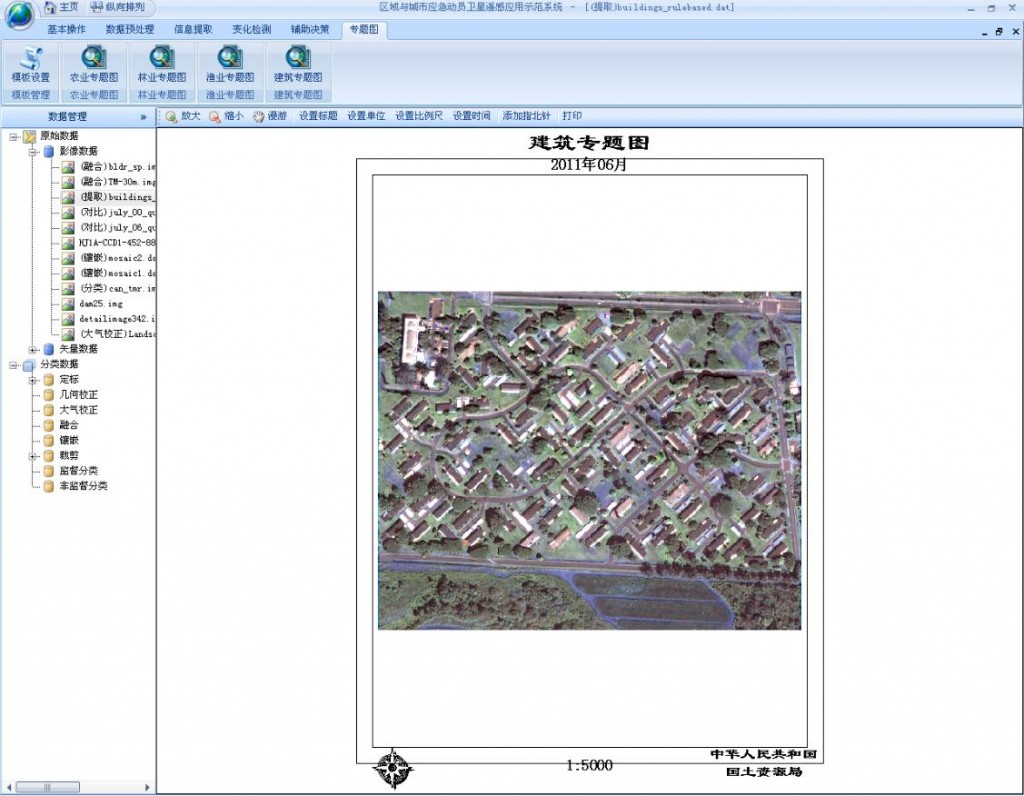Click the 矢量数据 database icon
The image size is (1024, 796).
[x=49, y=349]
